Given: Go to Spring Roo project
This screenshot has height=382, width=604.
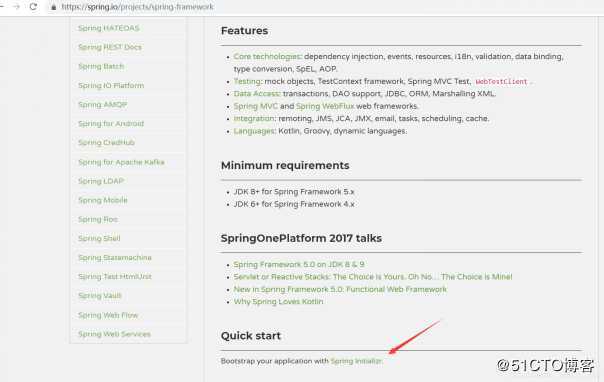Looking at the screenshot, I should tap(98, 219).
